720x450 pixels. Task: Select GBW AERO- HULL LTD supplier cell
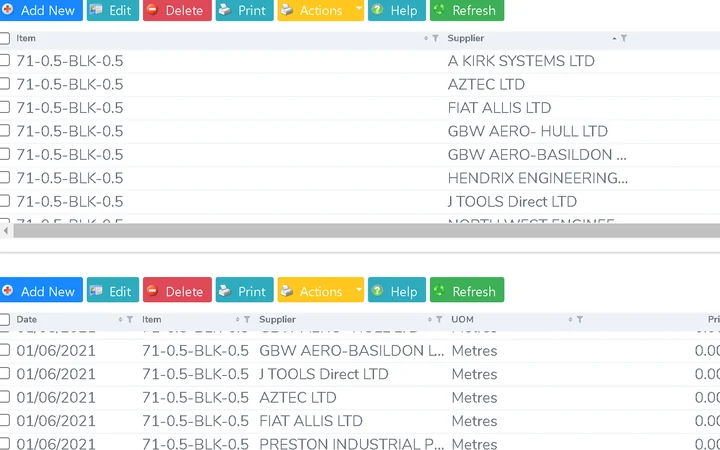[528, 131]
